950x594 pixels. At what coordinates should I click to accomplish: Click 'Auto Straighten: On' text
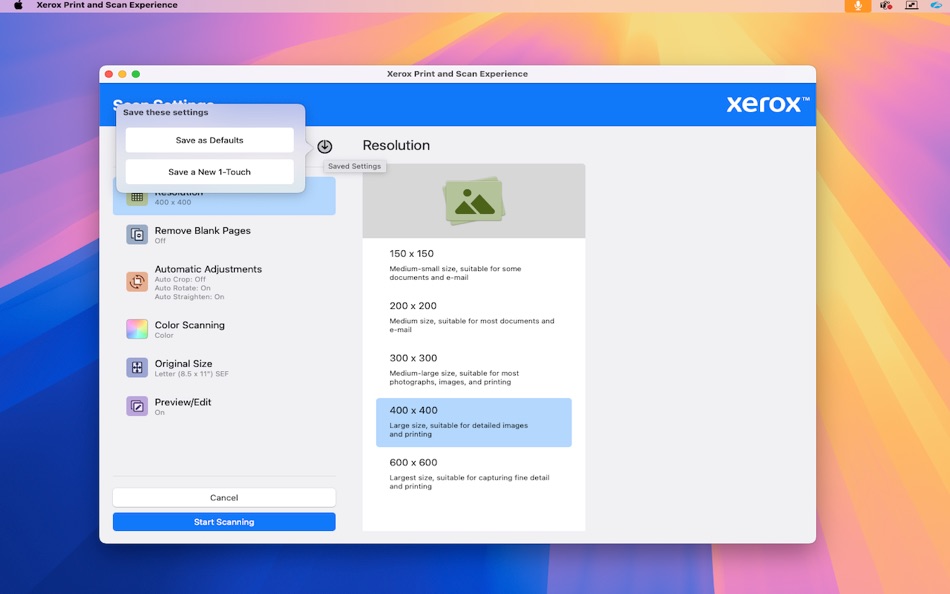click(x=189, y=297)
